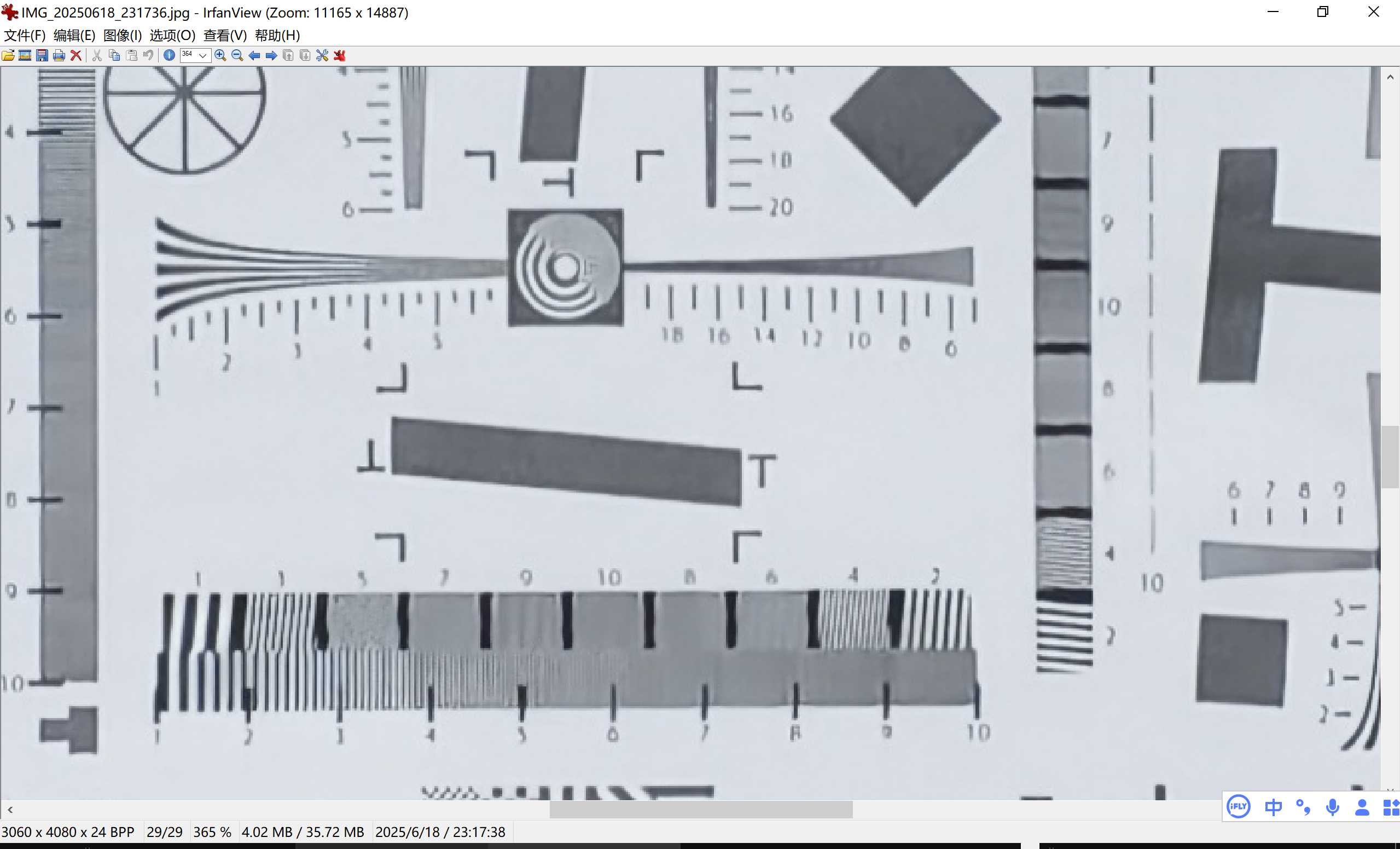Go to previous image with left arrow
The height and width of the screenshot is (849, 1400).
point(254,55)
